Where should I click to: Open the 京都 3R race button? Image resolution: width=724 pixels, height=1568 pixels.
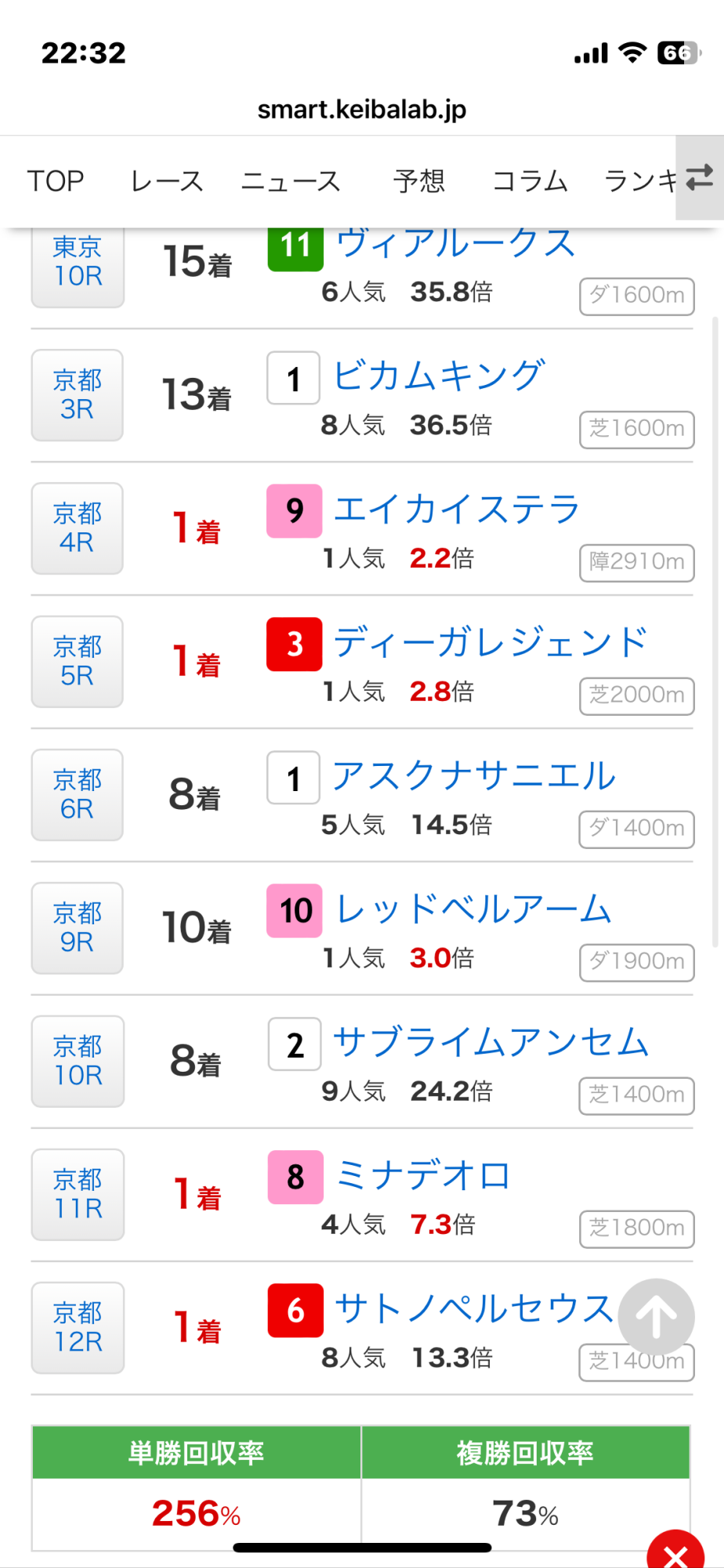point(78,395)
